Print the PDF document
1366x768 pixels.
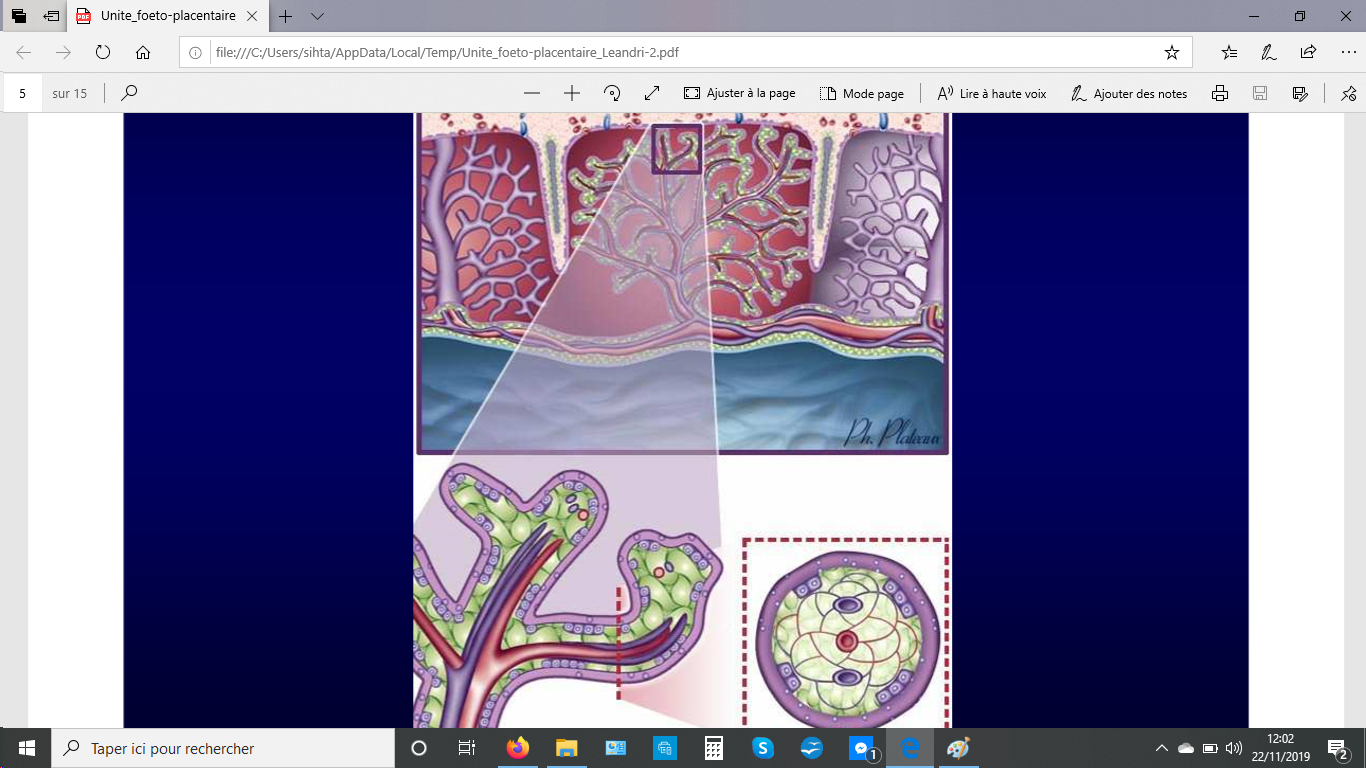coord(1220,93)
